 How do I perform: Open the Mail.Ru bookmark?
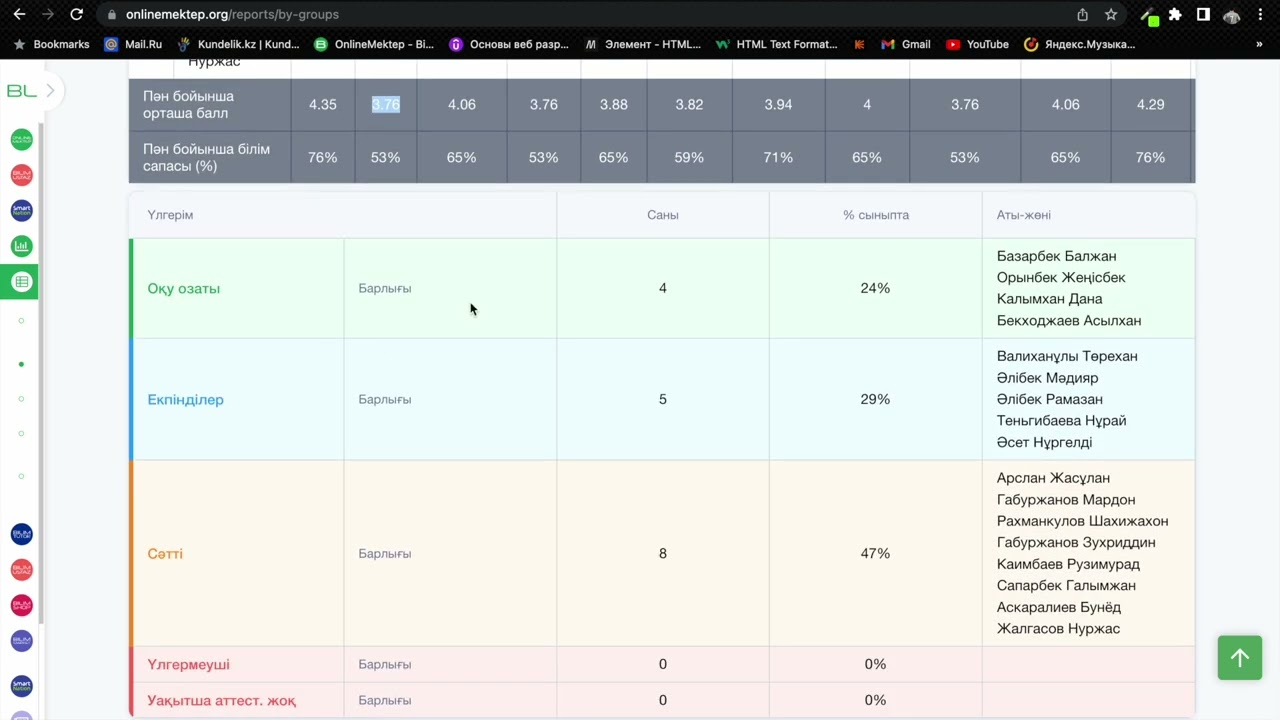coord(133,44)
